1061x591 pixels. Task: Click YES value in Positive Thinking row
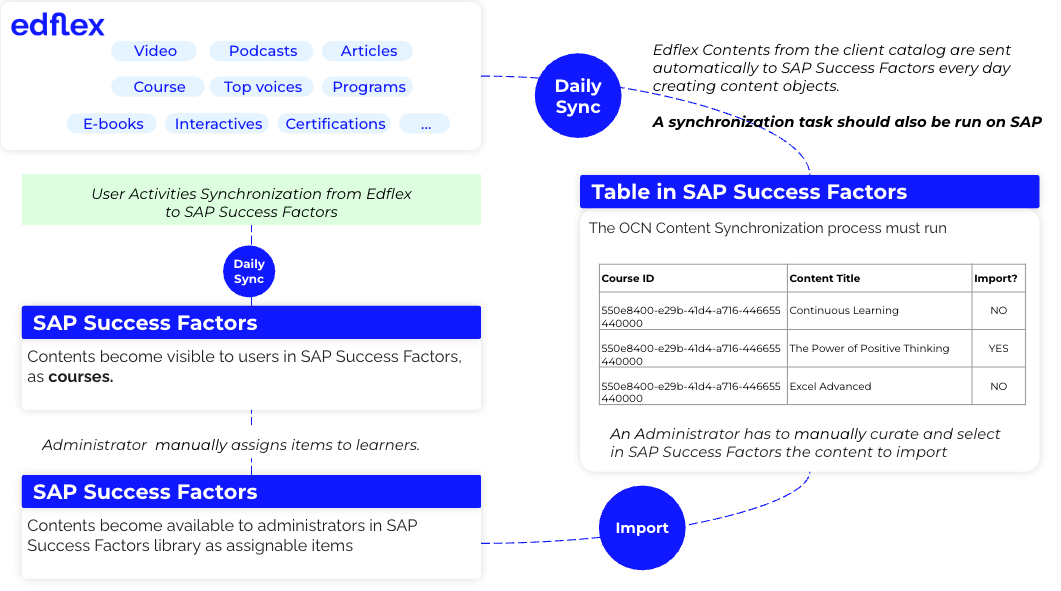[999, 349]
